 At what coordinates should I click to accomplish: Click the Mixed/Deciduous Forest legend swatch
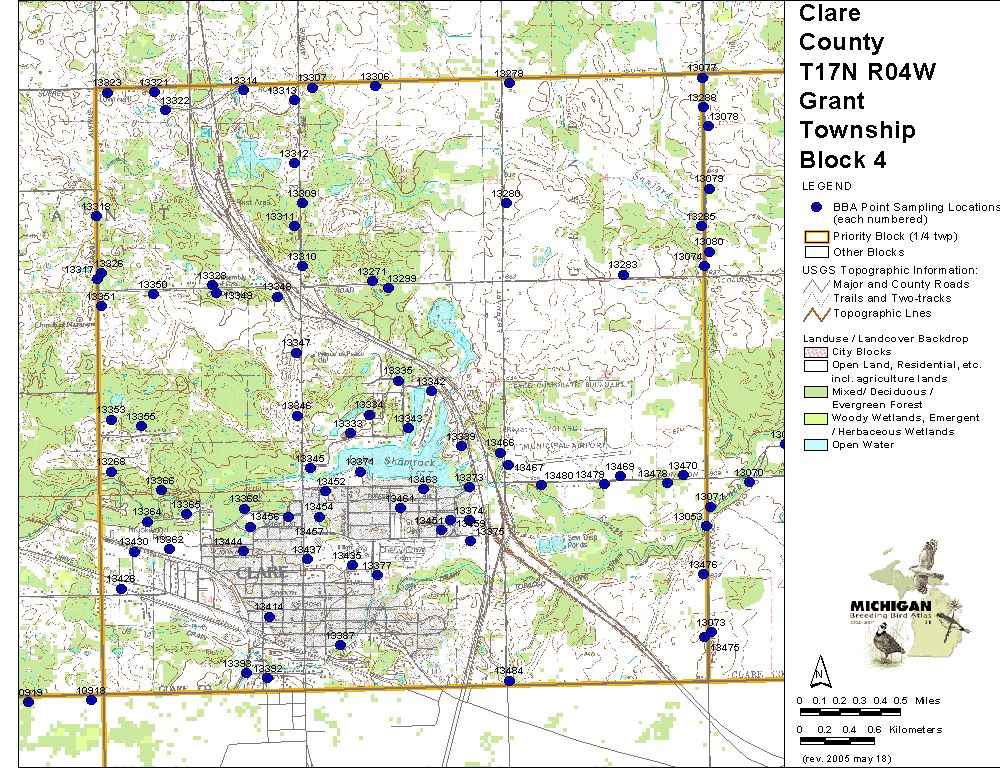click(815, 392)
